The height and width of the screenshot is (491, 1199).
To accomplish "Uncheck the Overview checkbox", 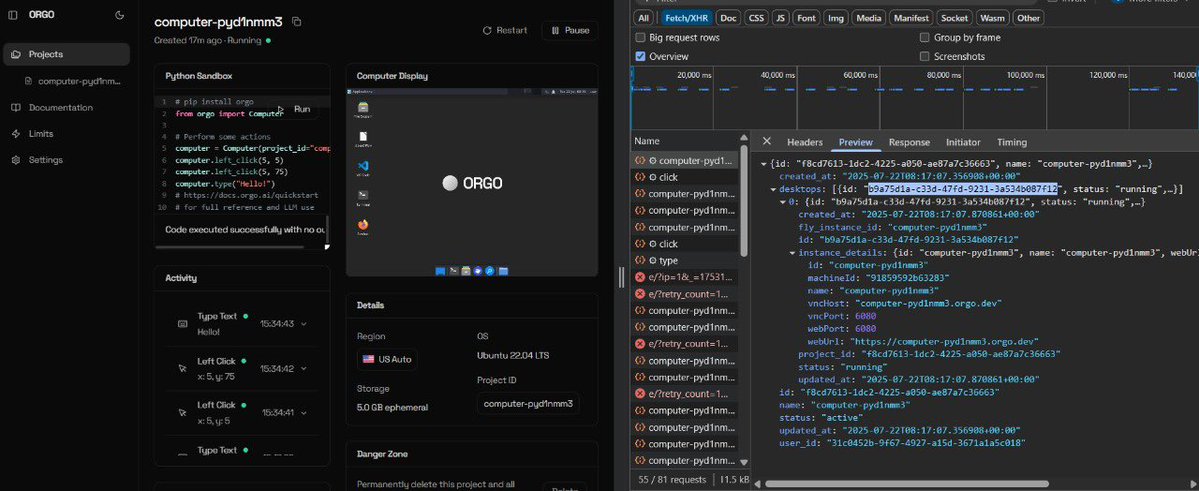I will coord(641,57).
